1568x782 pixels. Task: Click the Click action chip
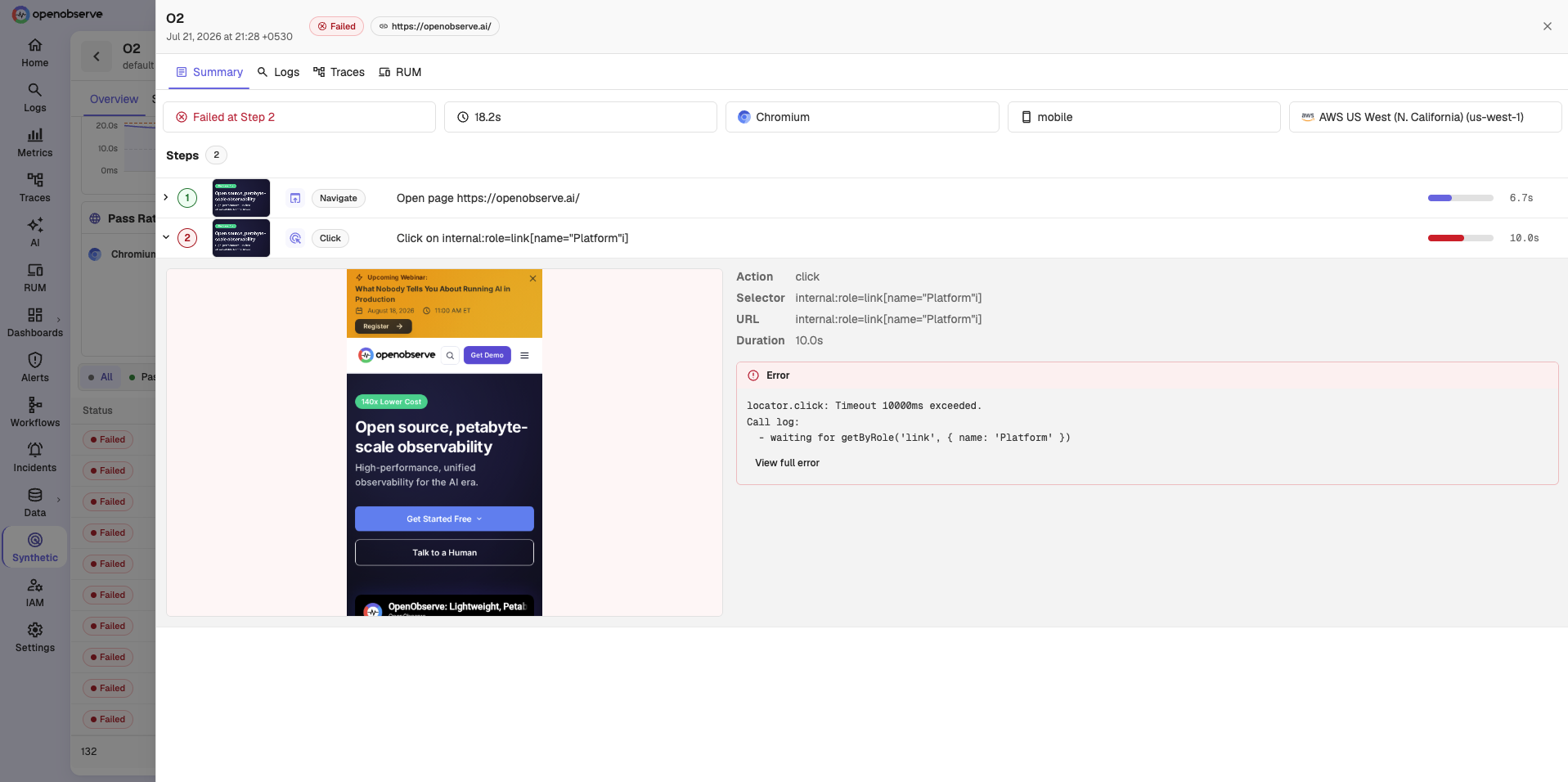coord(330,238)
